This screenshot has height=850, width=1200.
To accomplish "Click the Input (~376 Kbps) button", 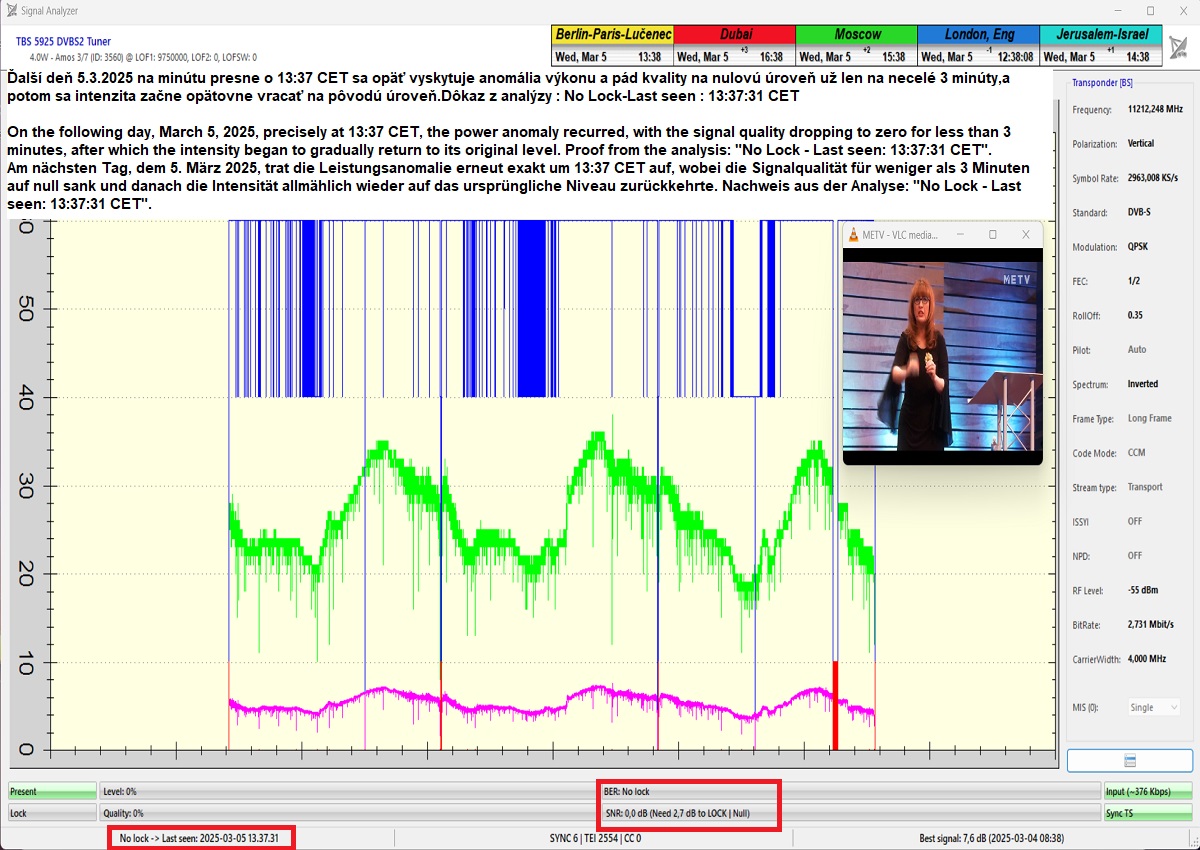I will tap(1148, 791).
